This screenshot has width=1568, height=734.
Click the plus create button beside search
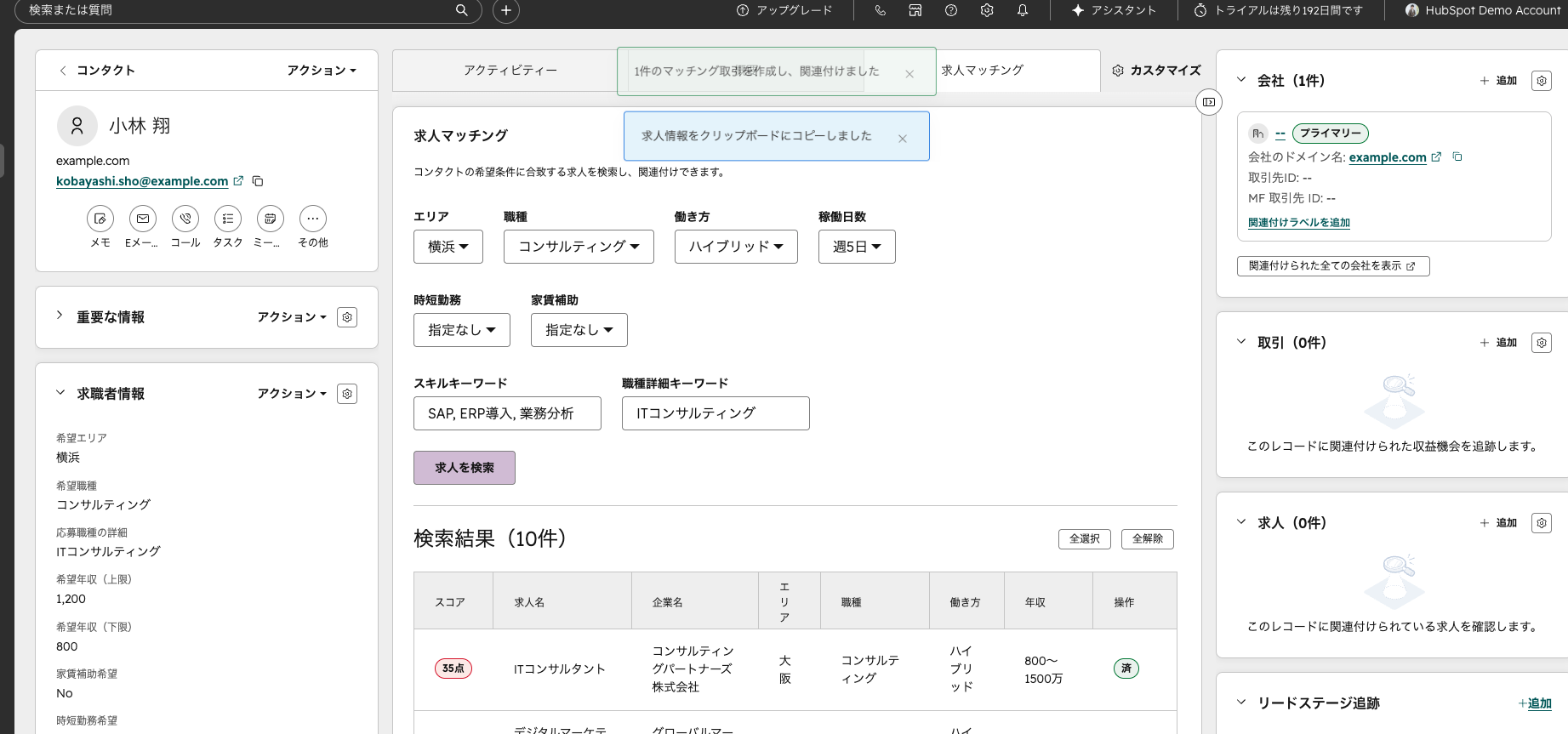pyautogui.click(x=506, y=10)
